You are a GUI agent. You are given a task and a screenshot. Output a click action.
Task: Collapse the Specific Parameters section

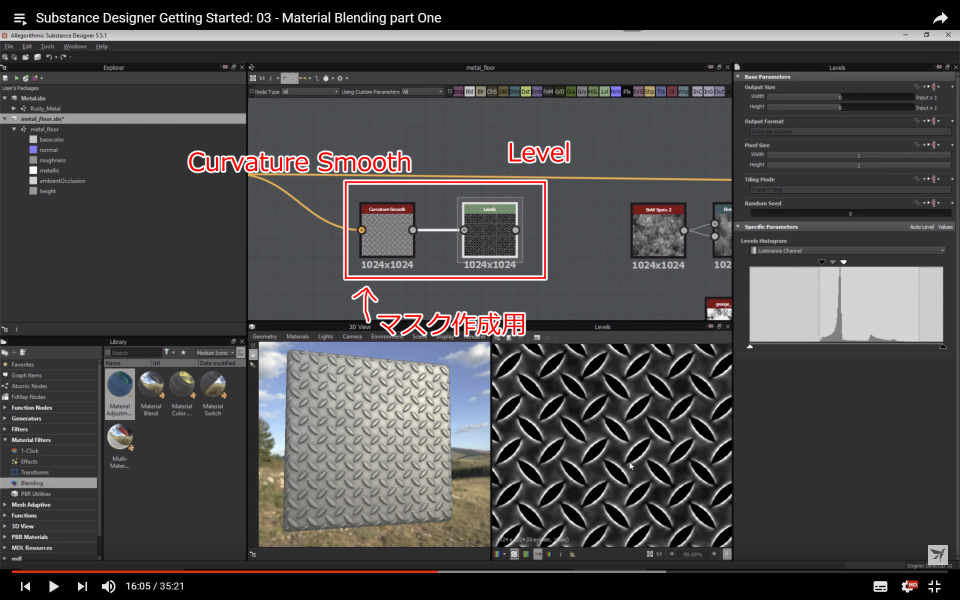coord(738,227)
